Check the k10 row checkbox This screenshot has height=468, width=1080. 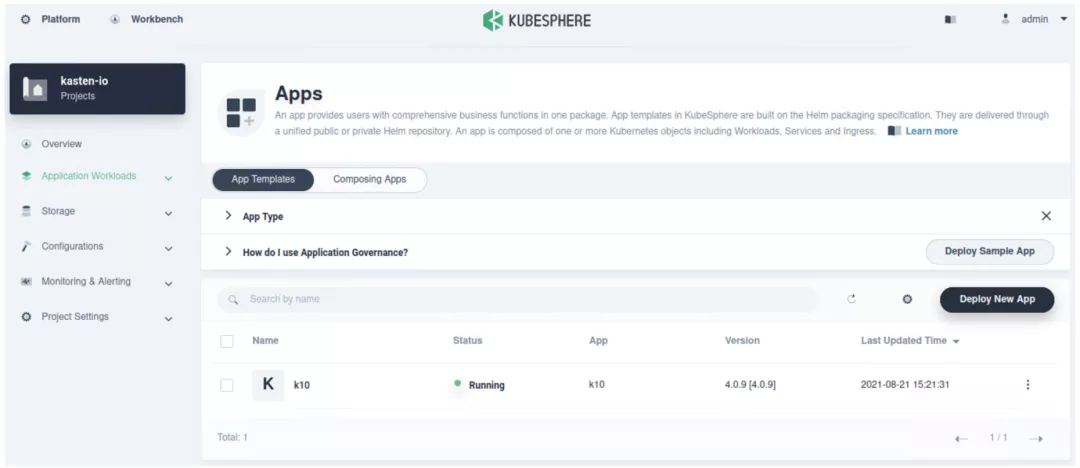227,385
